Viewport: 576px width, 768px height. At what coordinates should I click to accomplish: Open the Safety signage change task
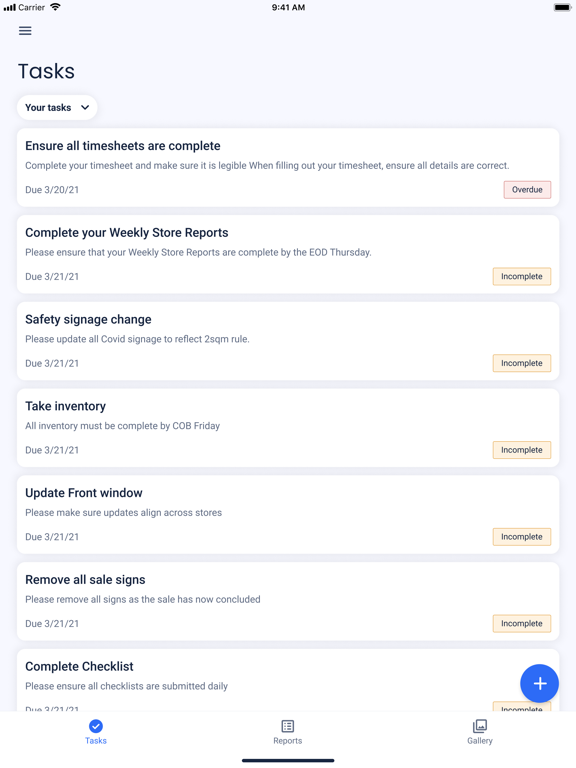tap(288, 341)
